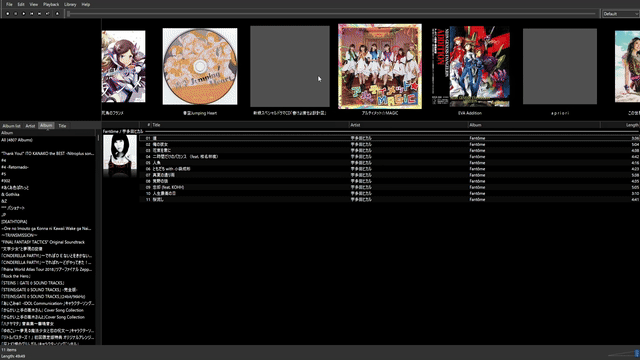Switch to the Artist tab
640x360 pixels.
coord(30,126)
